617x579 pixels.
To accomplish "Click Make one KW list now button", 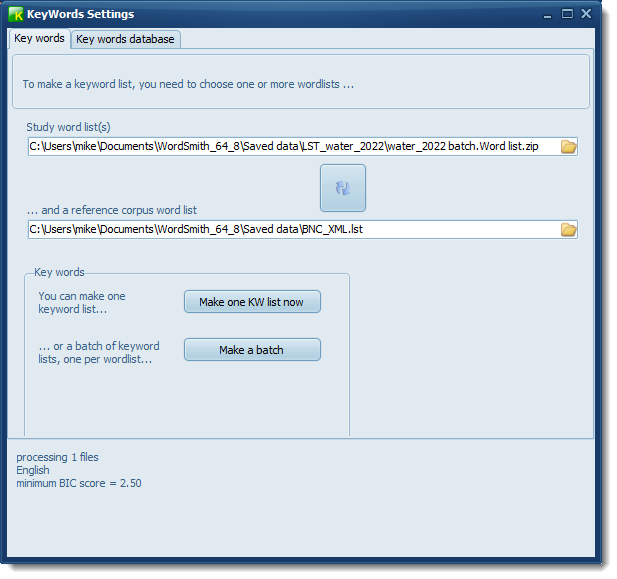I will pos(252,302).
